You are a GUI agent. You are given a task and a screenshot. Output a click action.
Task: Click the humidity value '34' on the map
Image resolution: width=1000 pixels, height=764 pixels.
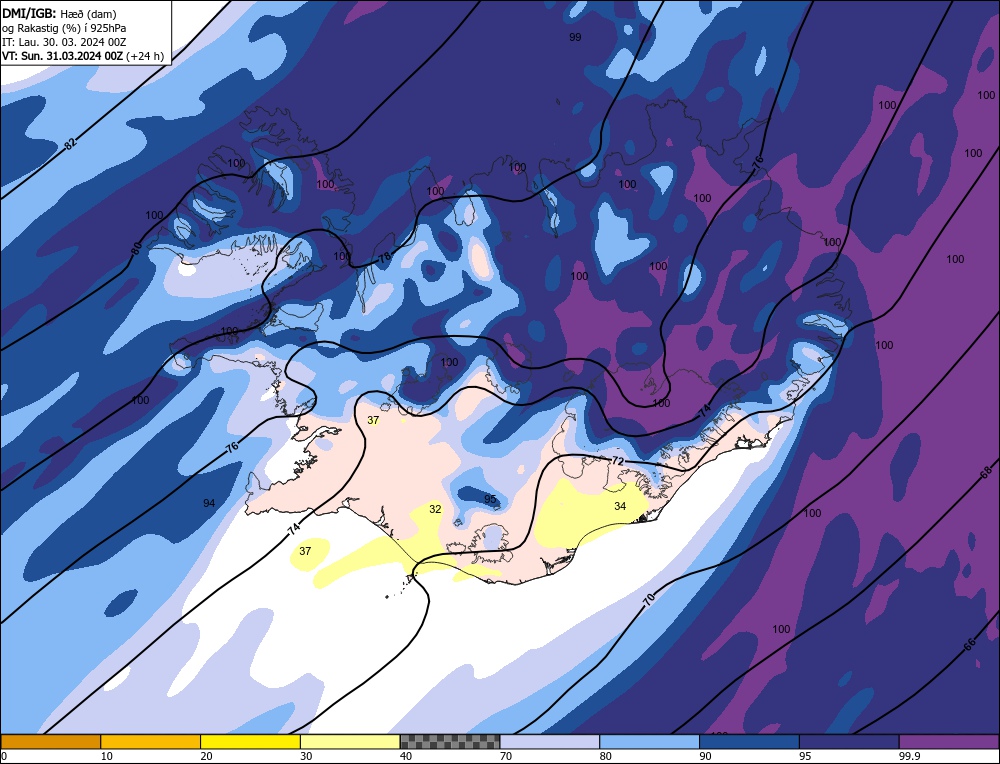620,506
